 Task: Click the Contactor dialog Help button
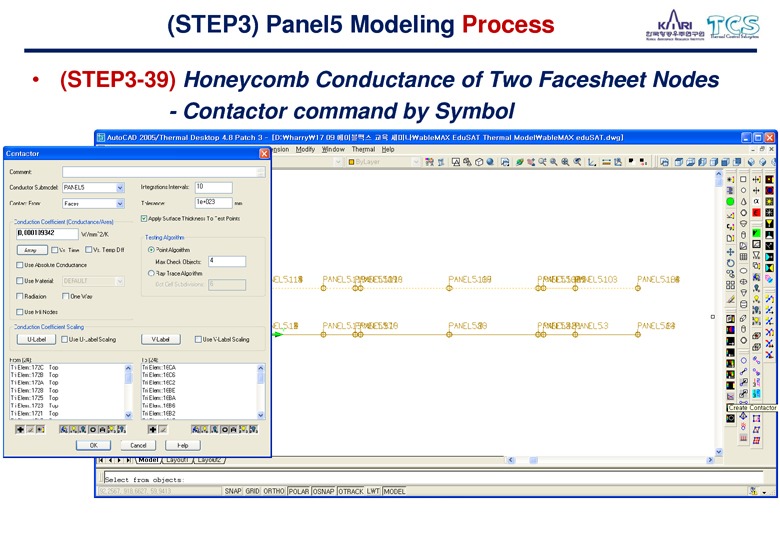pyautogui.click(x=183, y=445)
